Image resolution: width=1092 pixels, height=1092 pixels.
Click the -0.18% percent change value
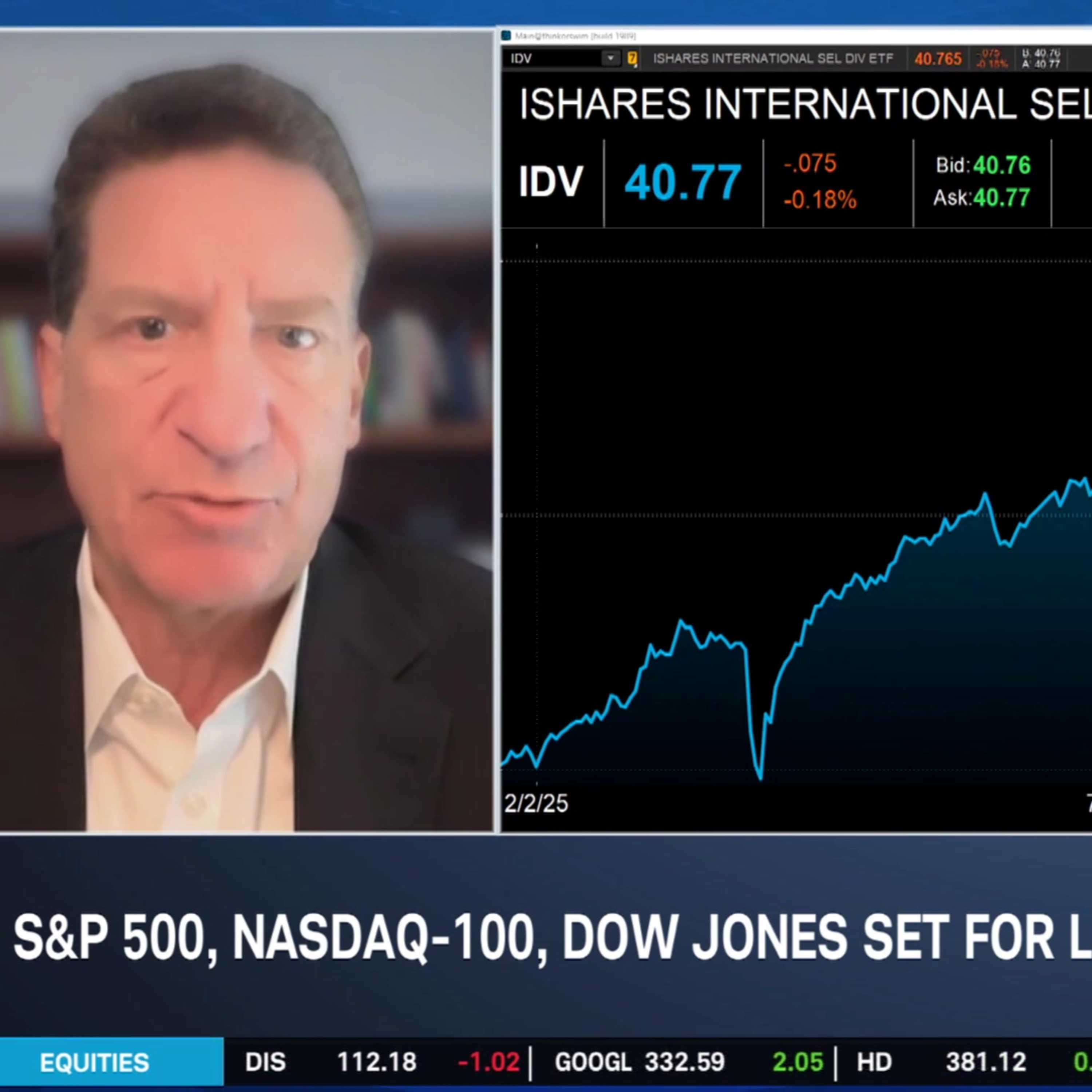[820, 199]
